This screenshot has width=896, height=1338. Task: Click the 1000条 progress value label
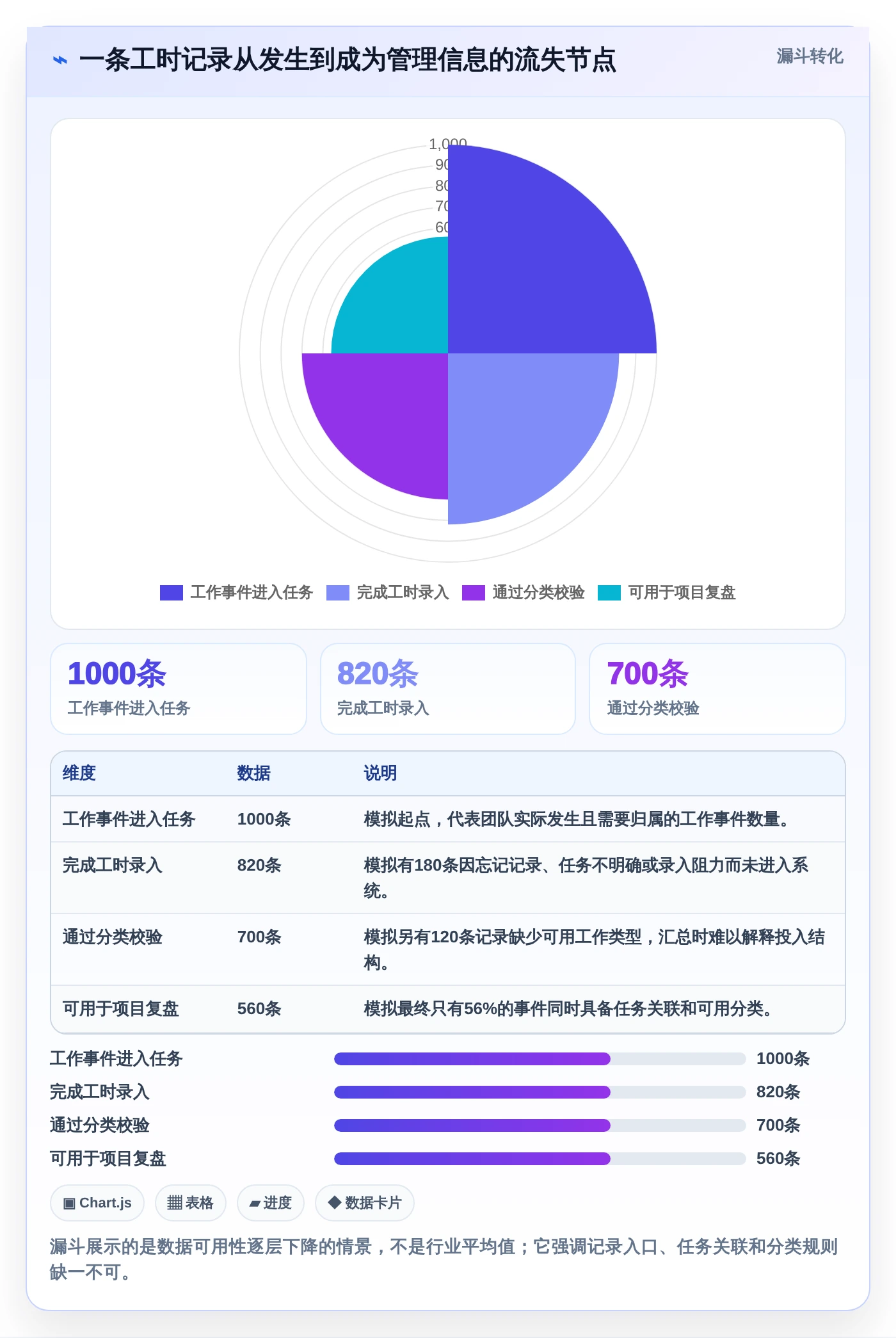click(x=783, y=1059)
